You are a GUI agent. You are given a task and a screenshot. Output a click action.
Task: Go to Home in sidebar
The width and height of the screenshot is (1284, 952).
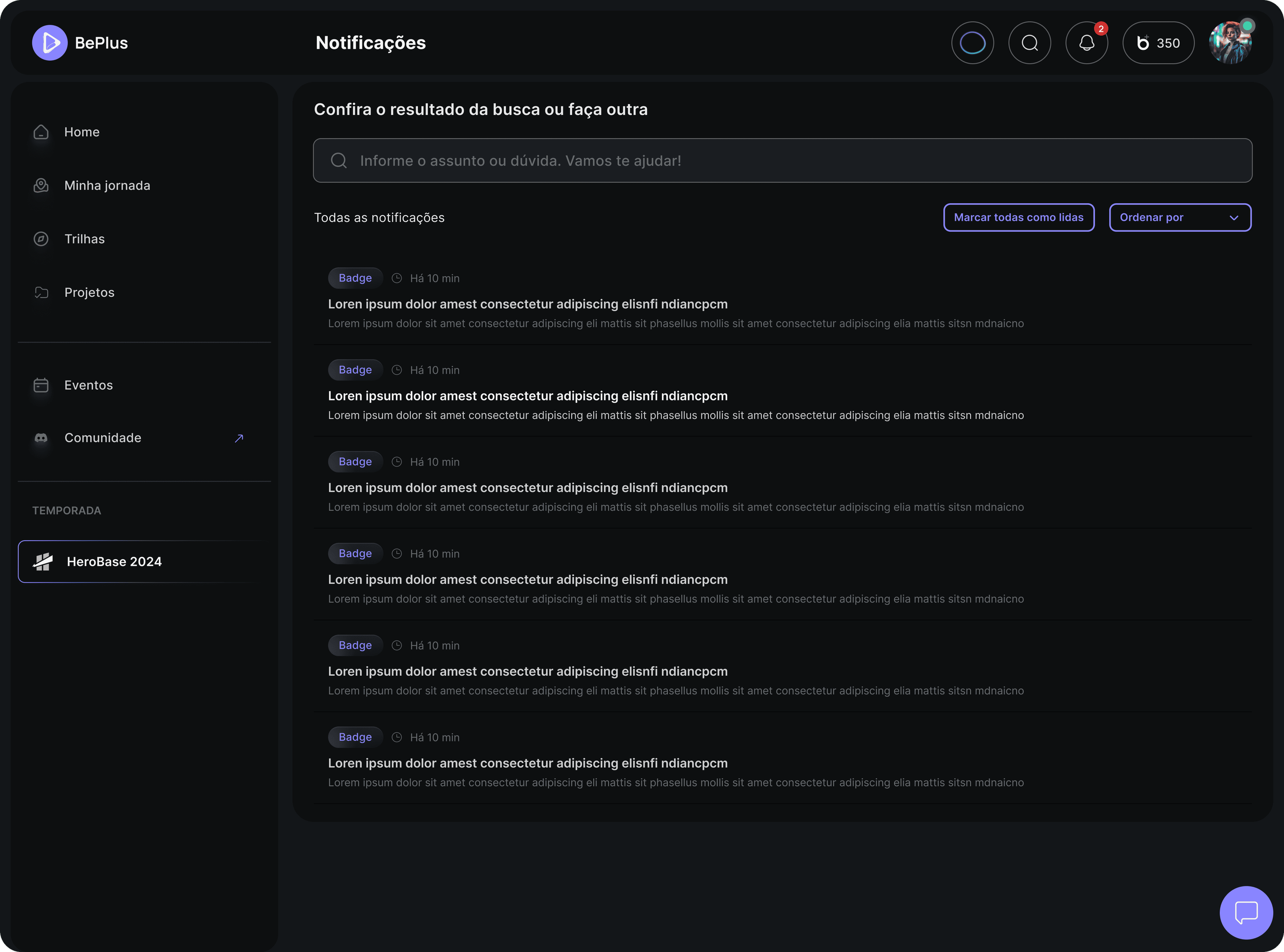pyautogui.click(x=81, y=132)
